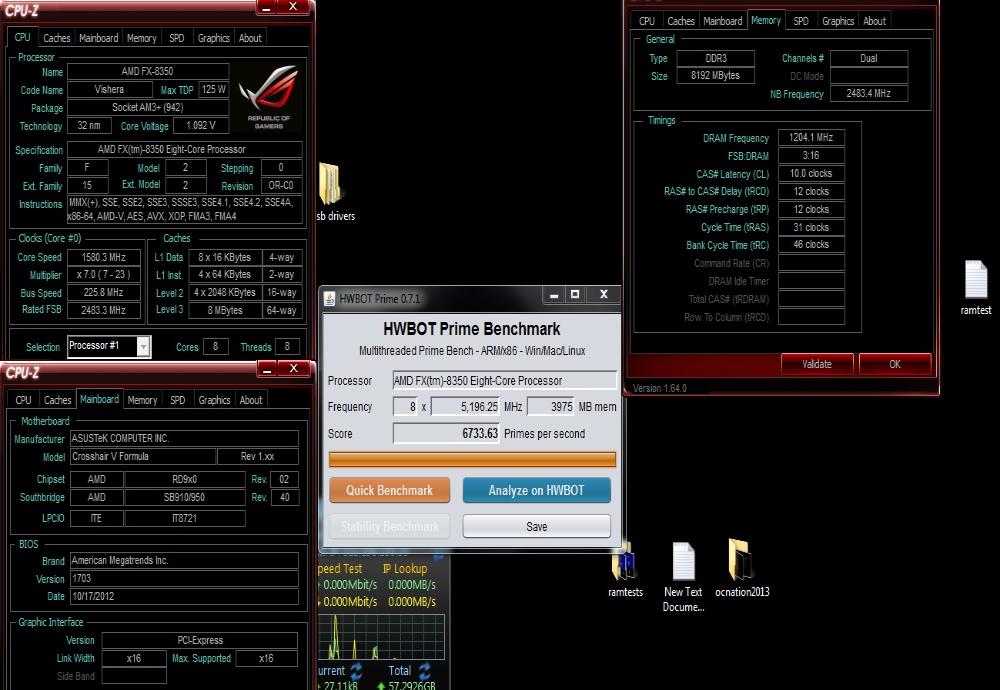Screen dimensions: 1000x690
Task: Open Memory tab in Mainboard CPU-Z window
Action: pyautogui.click(x=142, y=400)
